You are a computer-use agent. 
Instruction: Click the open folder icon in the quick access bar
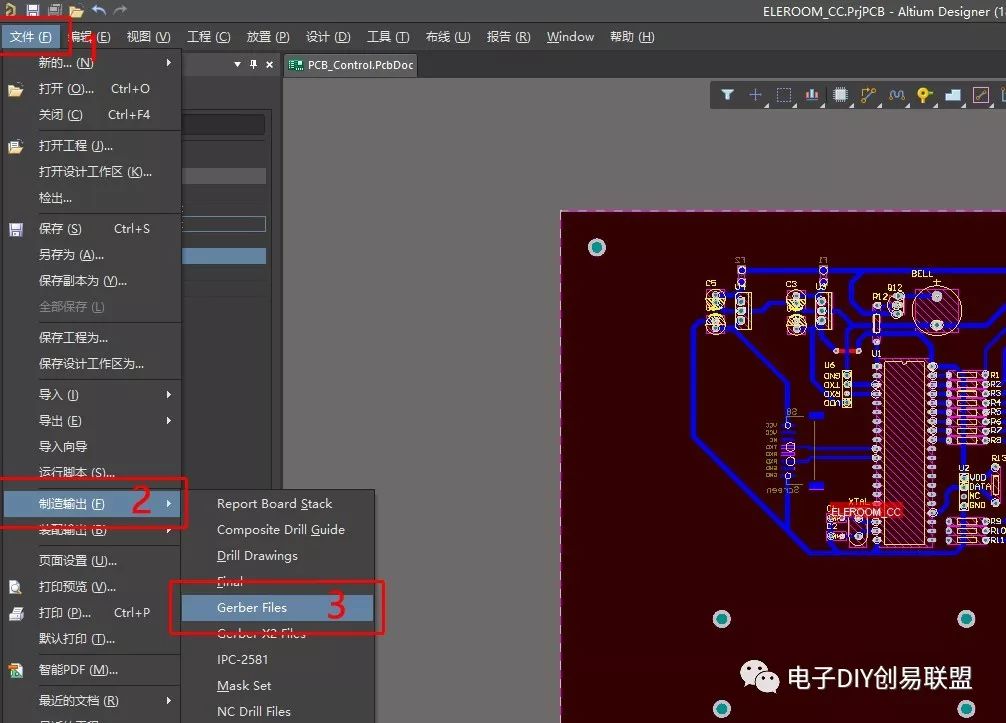76,10
